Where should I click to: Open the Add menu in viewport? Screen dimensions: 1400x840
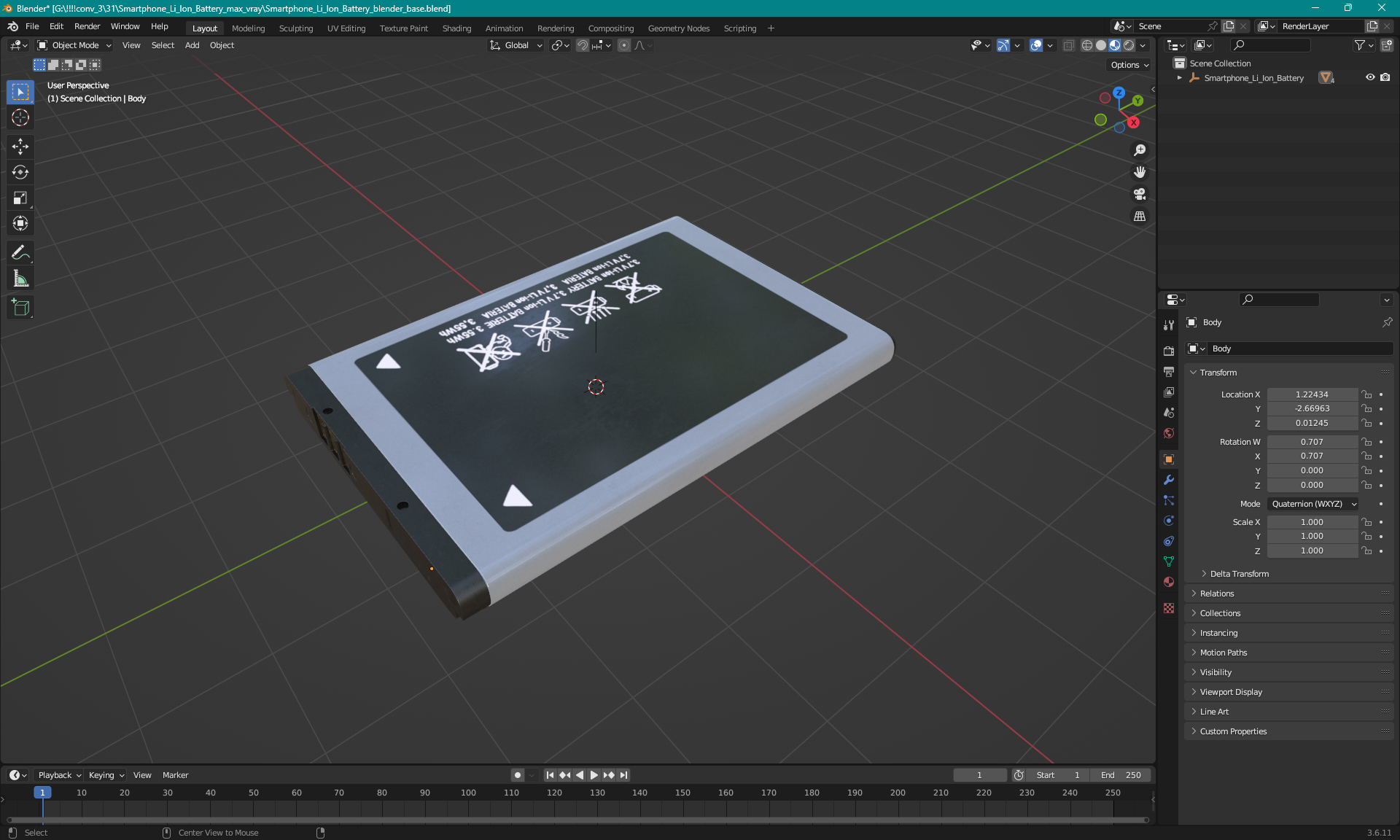click(x=192, y=45)
